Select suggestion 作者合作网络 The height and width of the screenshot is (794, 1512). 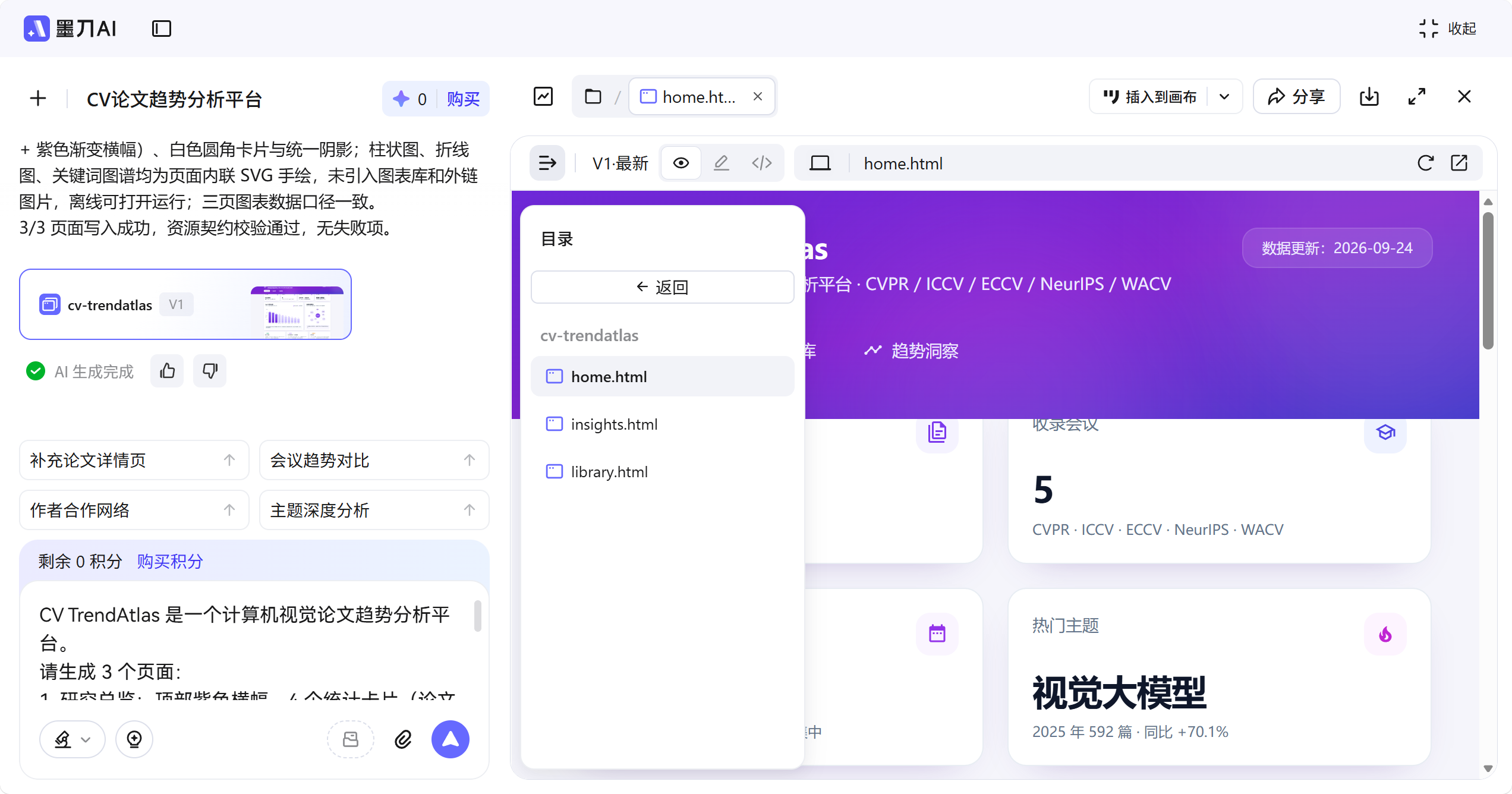(x=134, y=510)
